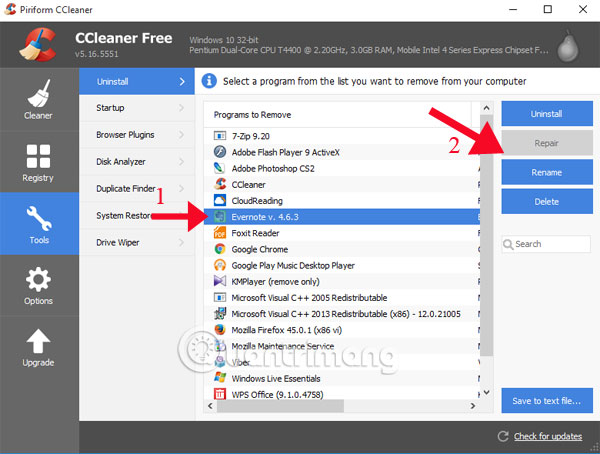
Task: Click the Rename button
Action: [x=547, y=172]
